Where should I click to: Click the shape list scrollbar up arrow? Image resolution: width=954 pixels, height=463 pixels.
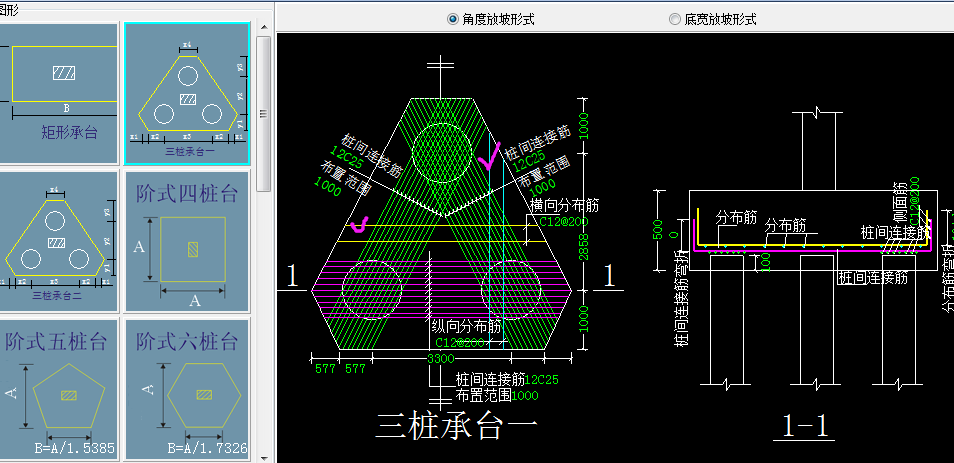[263, 27]
